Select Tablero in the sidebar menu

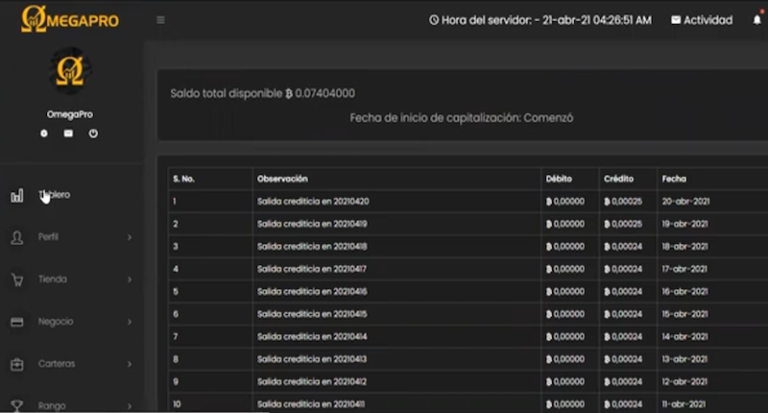point(55,195)
